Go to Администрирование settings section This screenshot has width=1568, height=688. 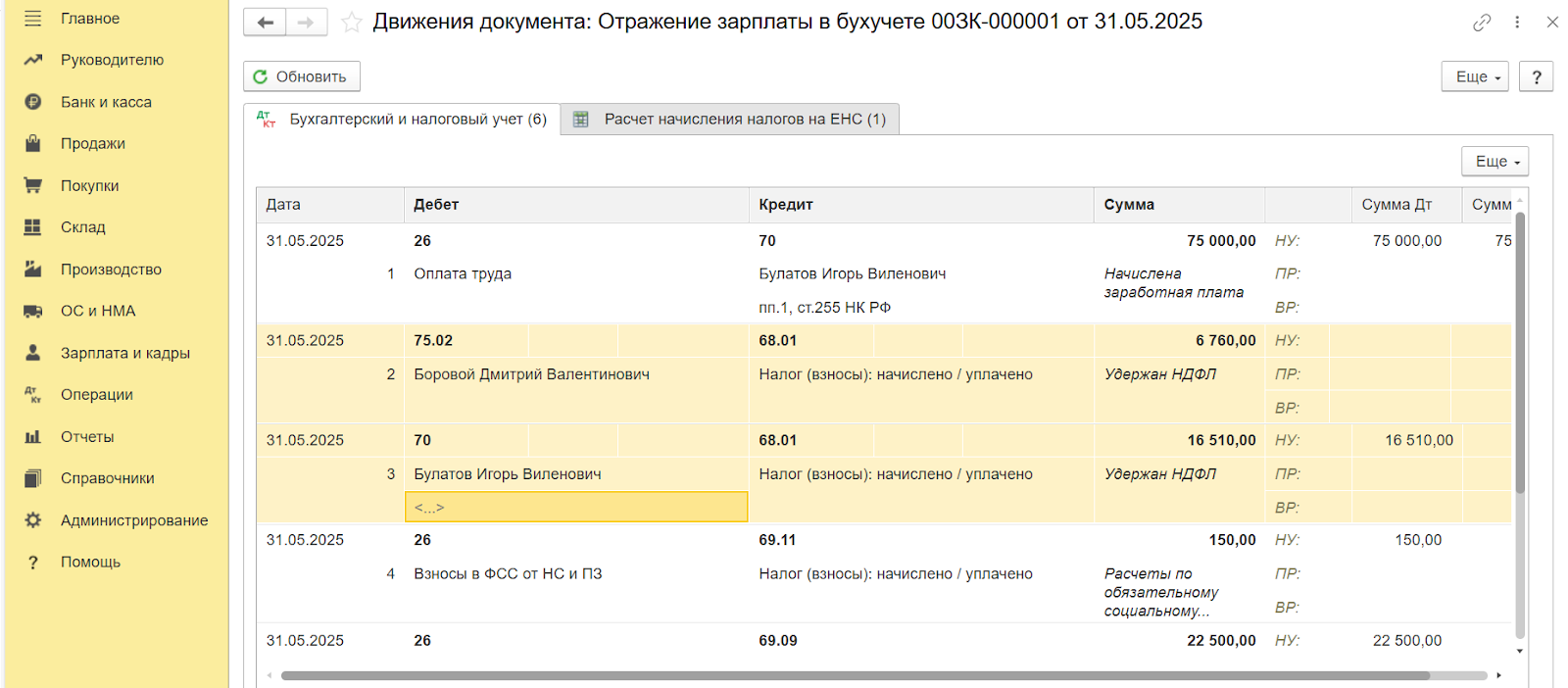[133, 520]
